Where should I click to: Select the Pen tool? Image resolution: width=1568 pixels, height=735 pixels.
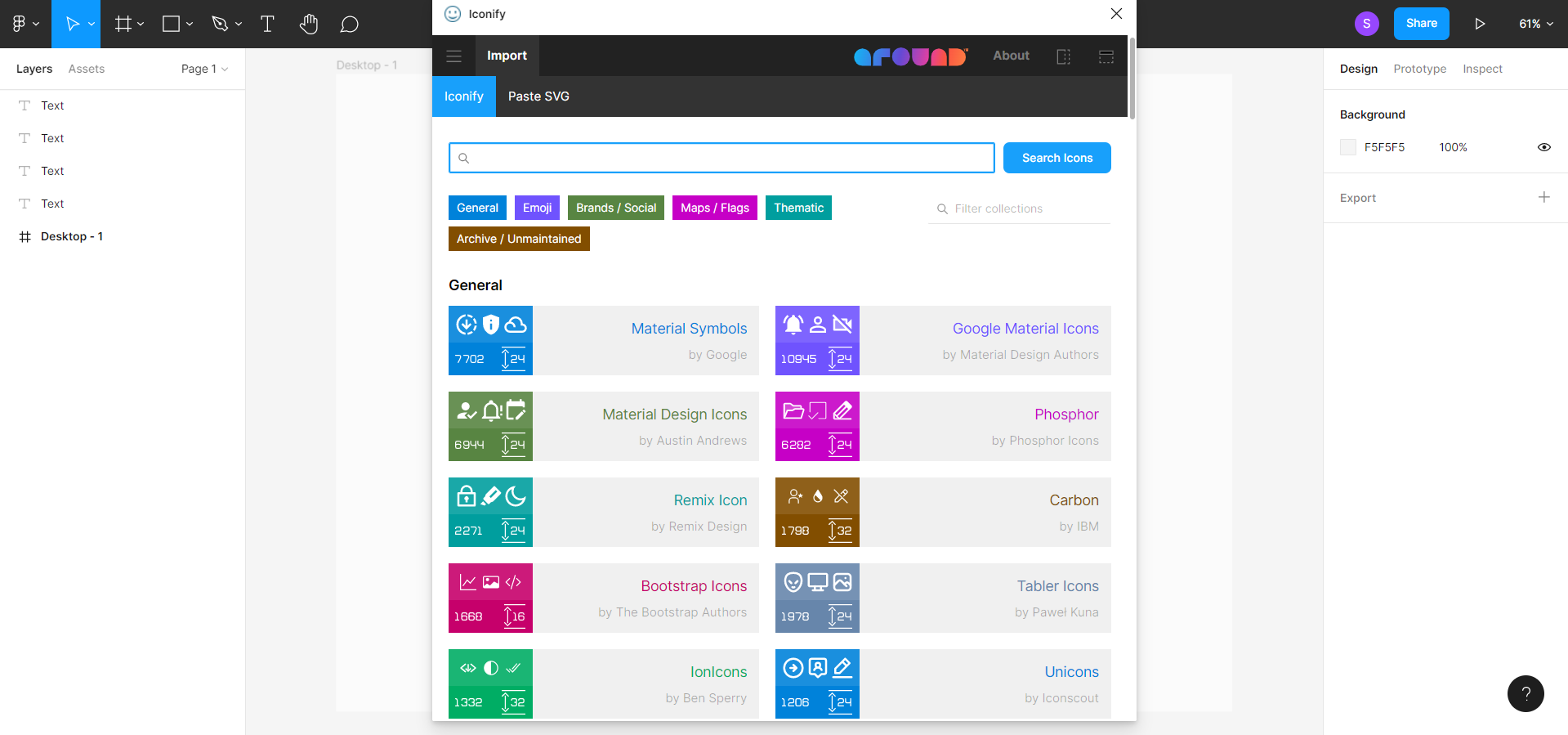tap(219, 24)
